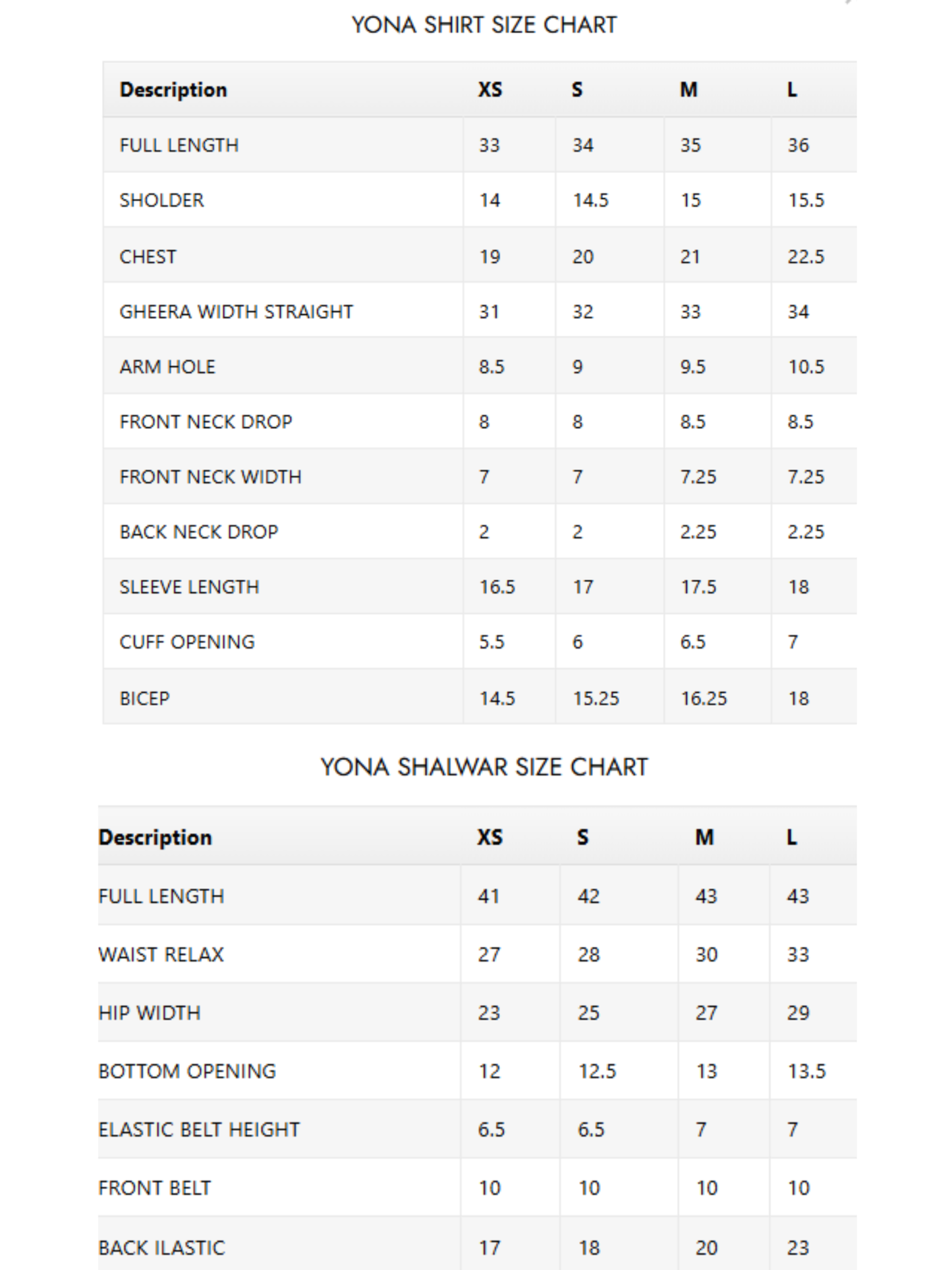Click the YONA SHALWAR SIZE CHART heading
Screen dimensions: 952x1270
[484, 767]
